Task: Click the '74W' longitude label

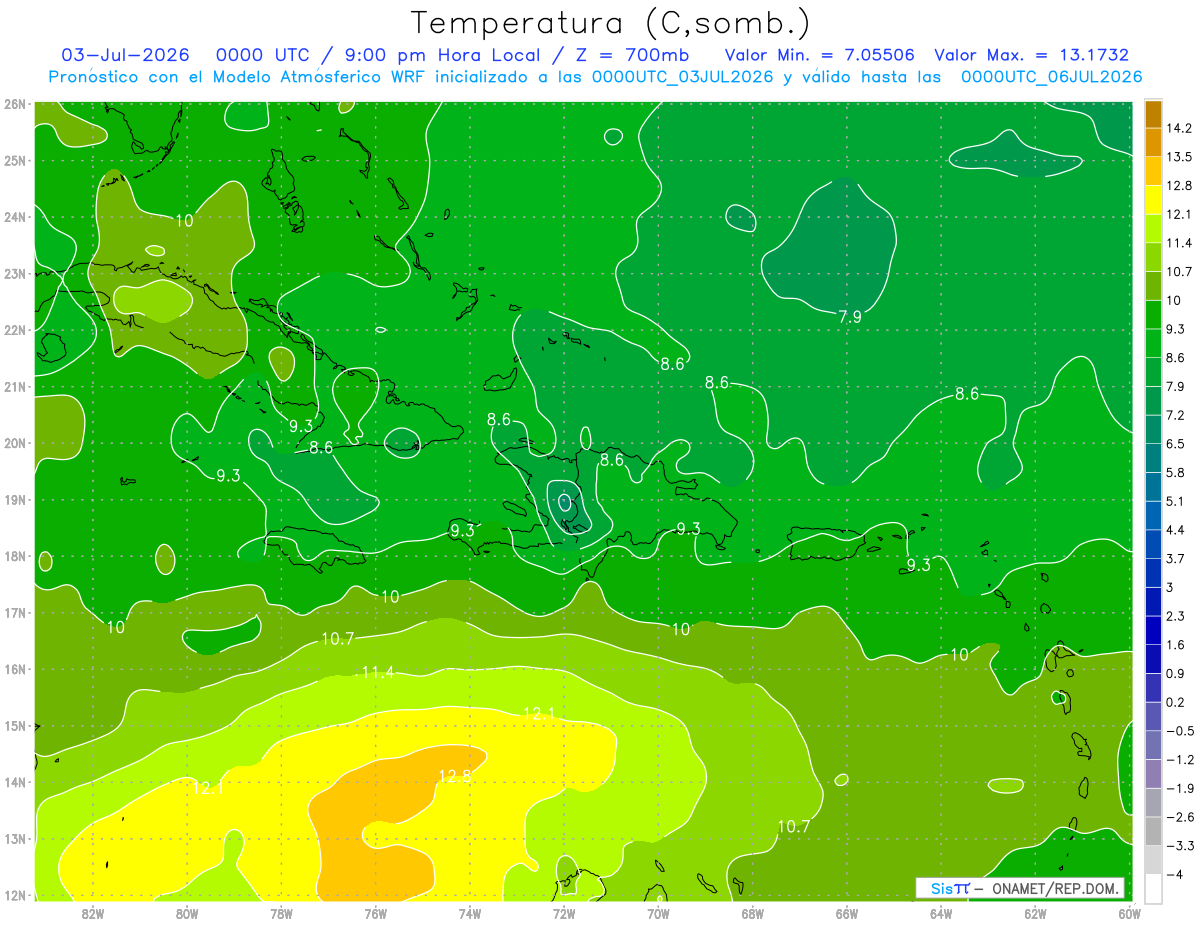Action: click(x=469, y=913)
